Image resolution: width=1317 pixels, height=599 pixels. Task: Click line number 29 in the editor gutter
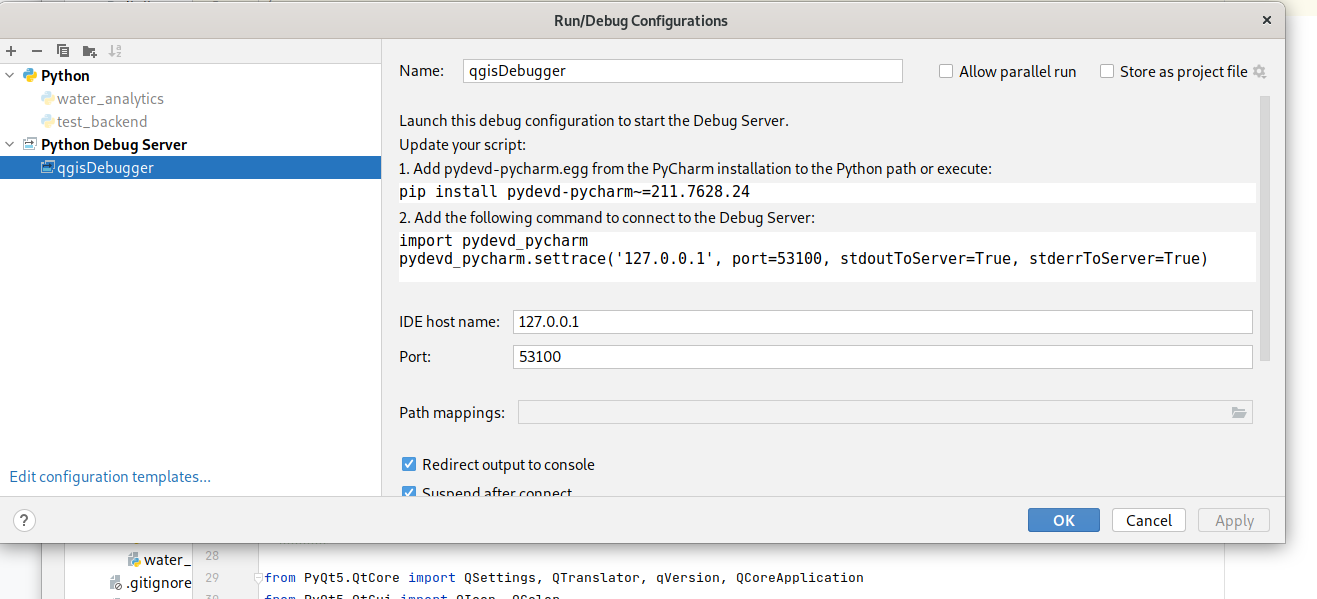[x=212, y=578]
